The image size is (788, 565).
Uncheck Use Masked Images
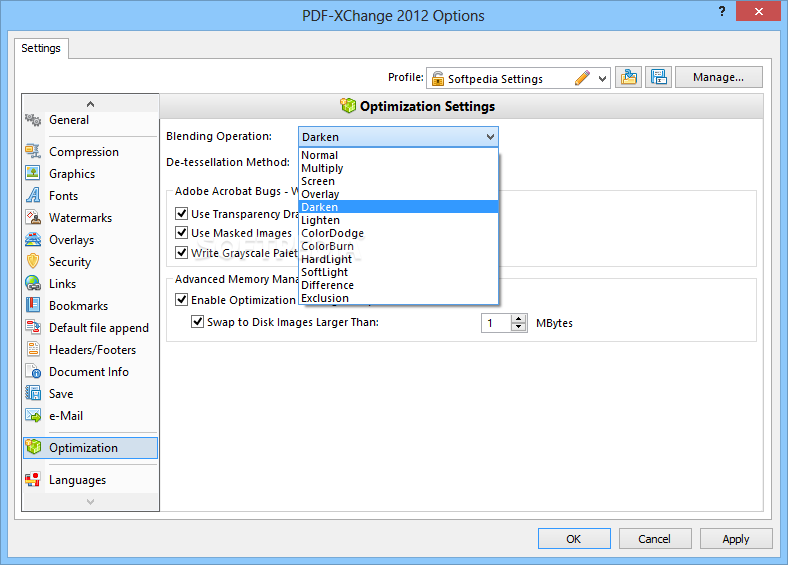click(181, 233)
